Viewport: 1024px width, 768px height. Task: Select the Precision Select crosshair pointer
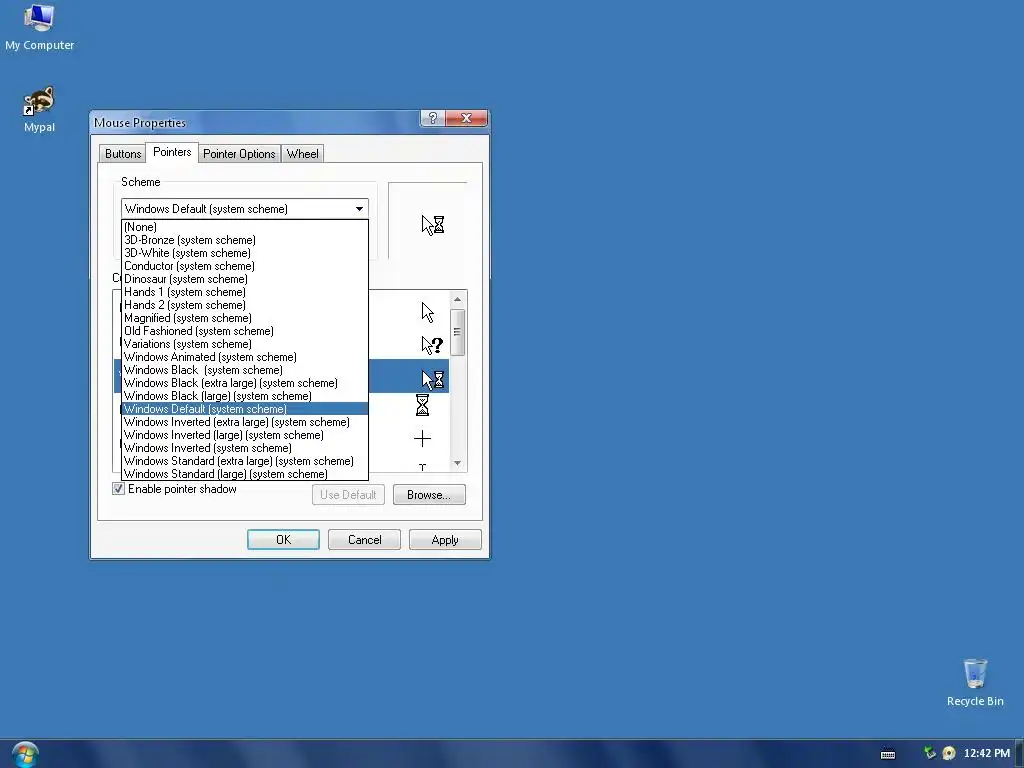(x=422, y=438)
